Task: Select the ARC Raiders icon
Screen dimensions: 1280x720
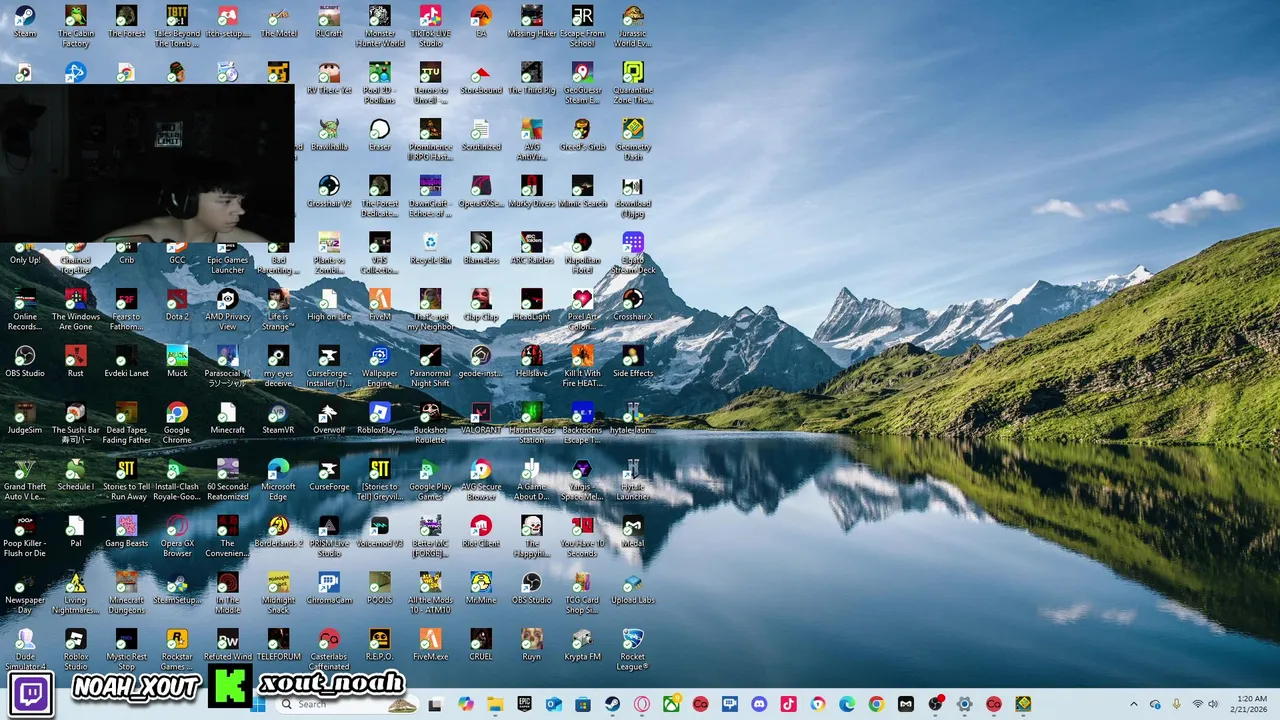Action: (x=532, y=249)
